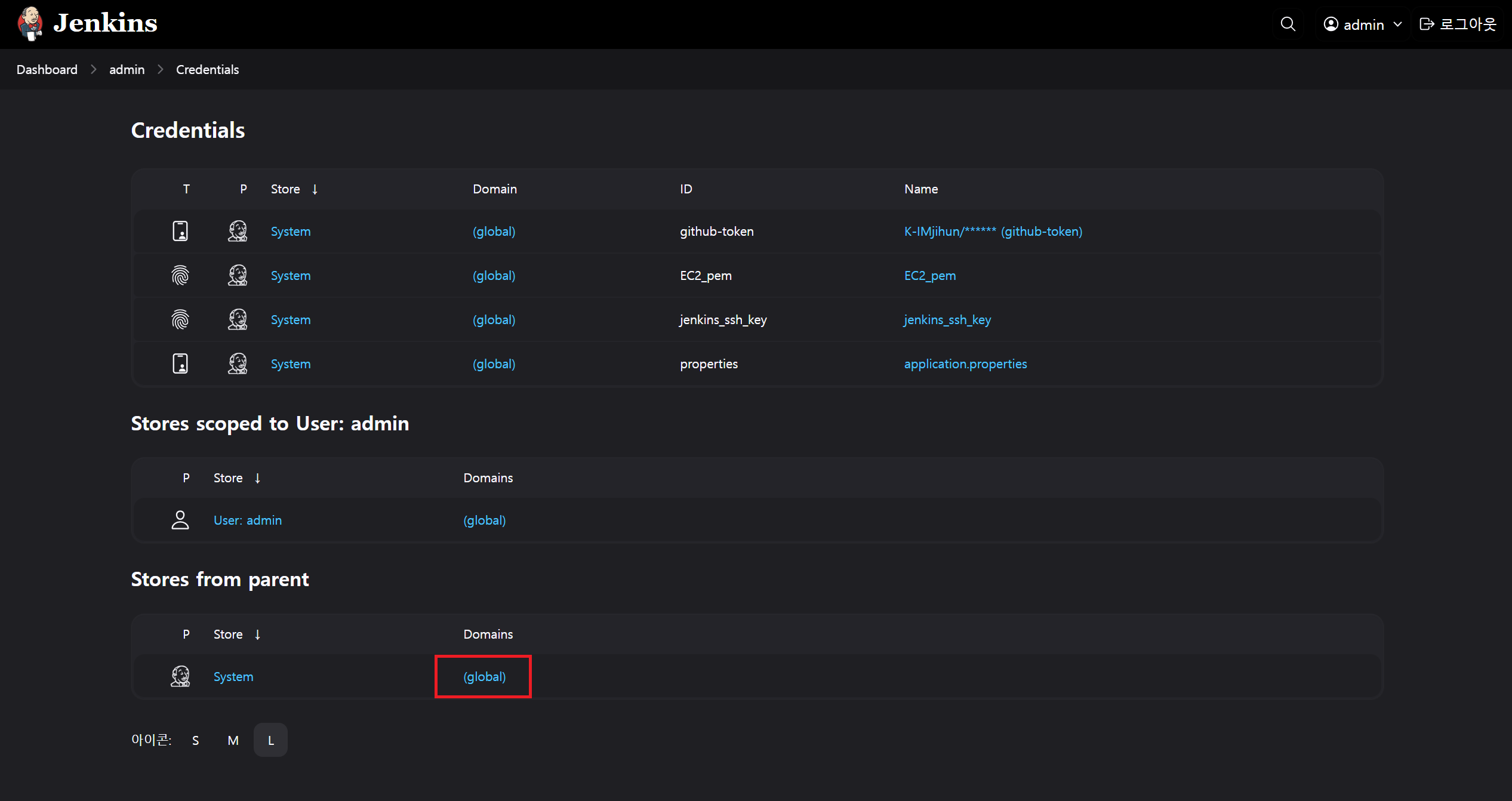This screenshot has height=801, width=1512.
Task: Open the search magnifier icon
Action: (x=1288, y=24)
